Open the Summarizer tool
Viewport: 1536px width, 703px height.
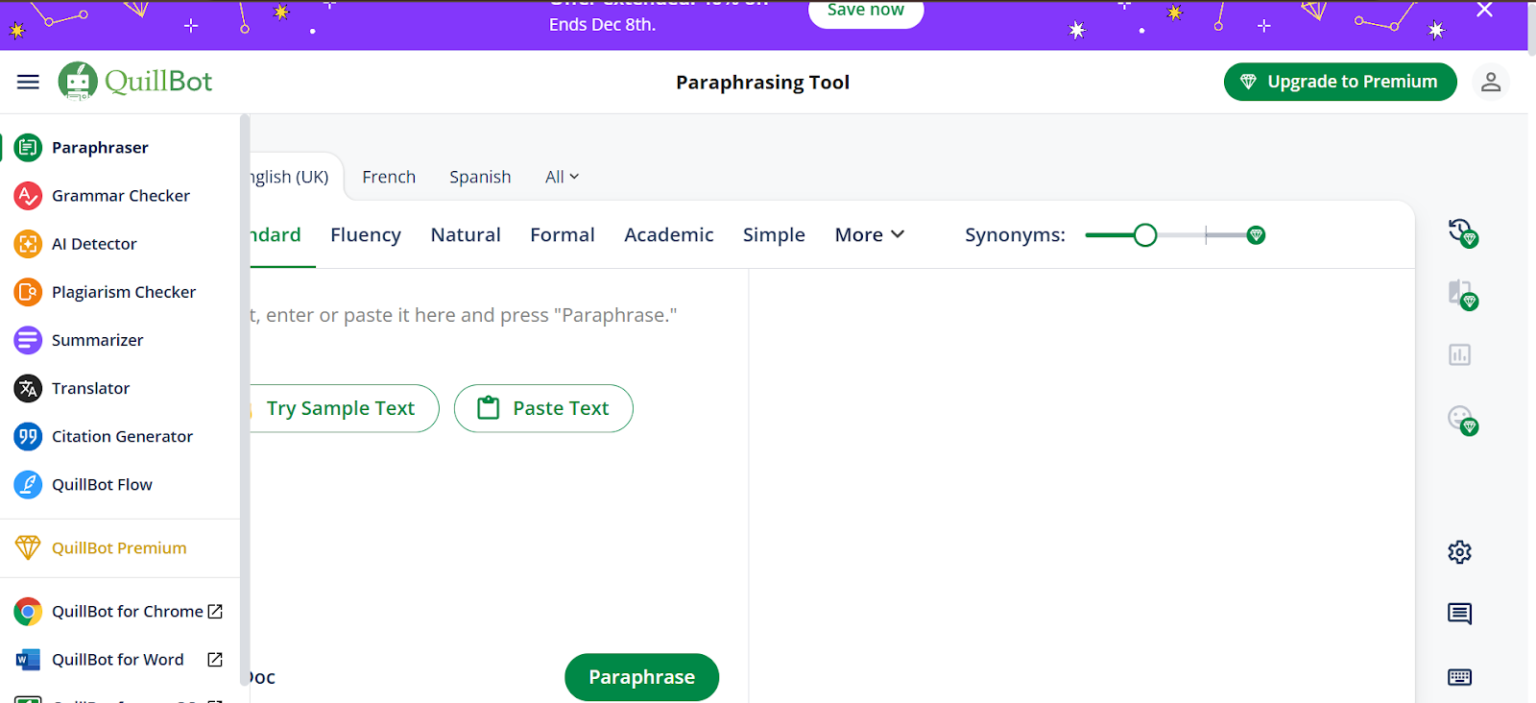[x=97, y=340]
